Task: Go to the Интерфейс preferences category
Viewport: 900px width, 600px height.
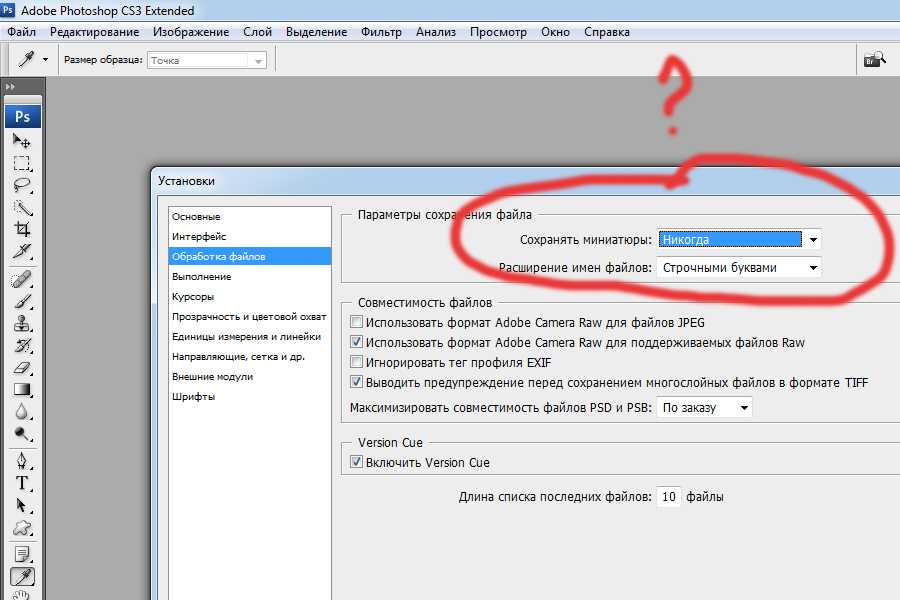Action: [x=250, y=237]
